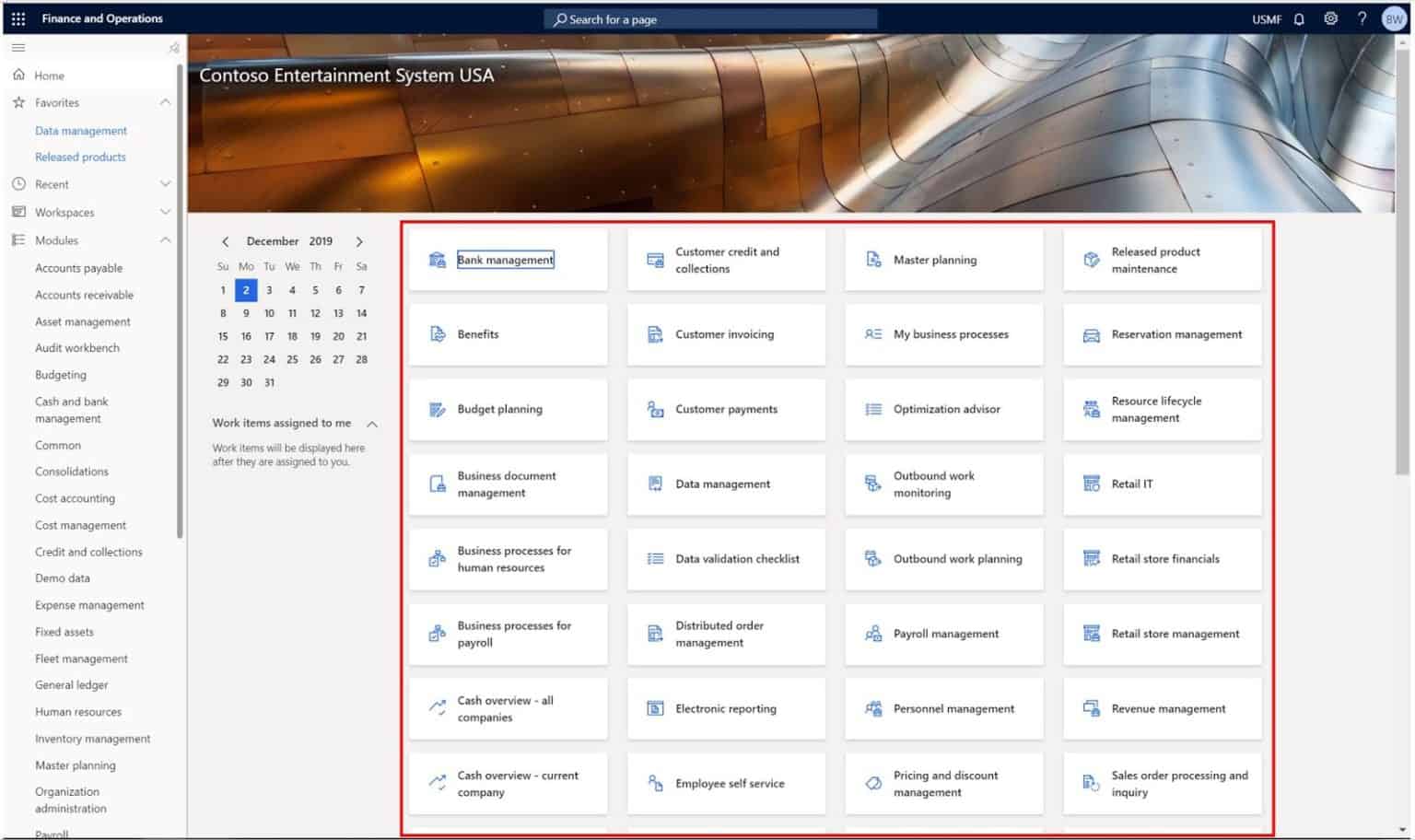The width and height of the screenshot is (1415, 840).
Task: Click the app launcher grid icon
Action: (x=18, y=18)
